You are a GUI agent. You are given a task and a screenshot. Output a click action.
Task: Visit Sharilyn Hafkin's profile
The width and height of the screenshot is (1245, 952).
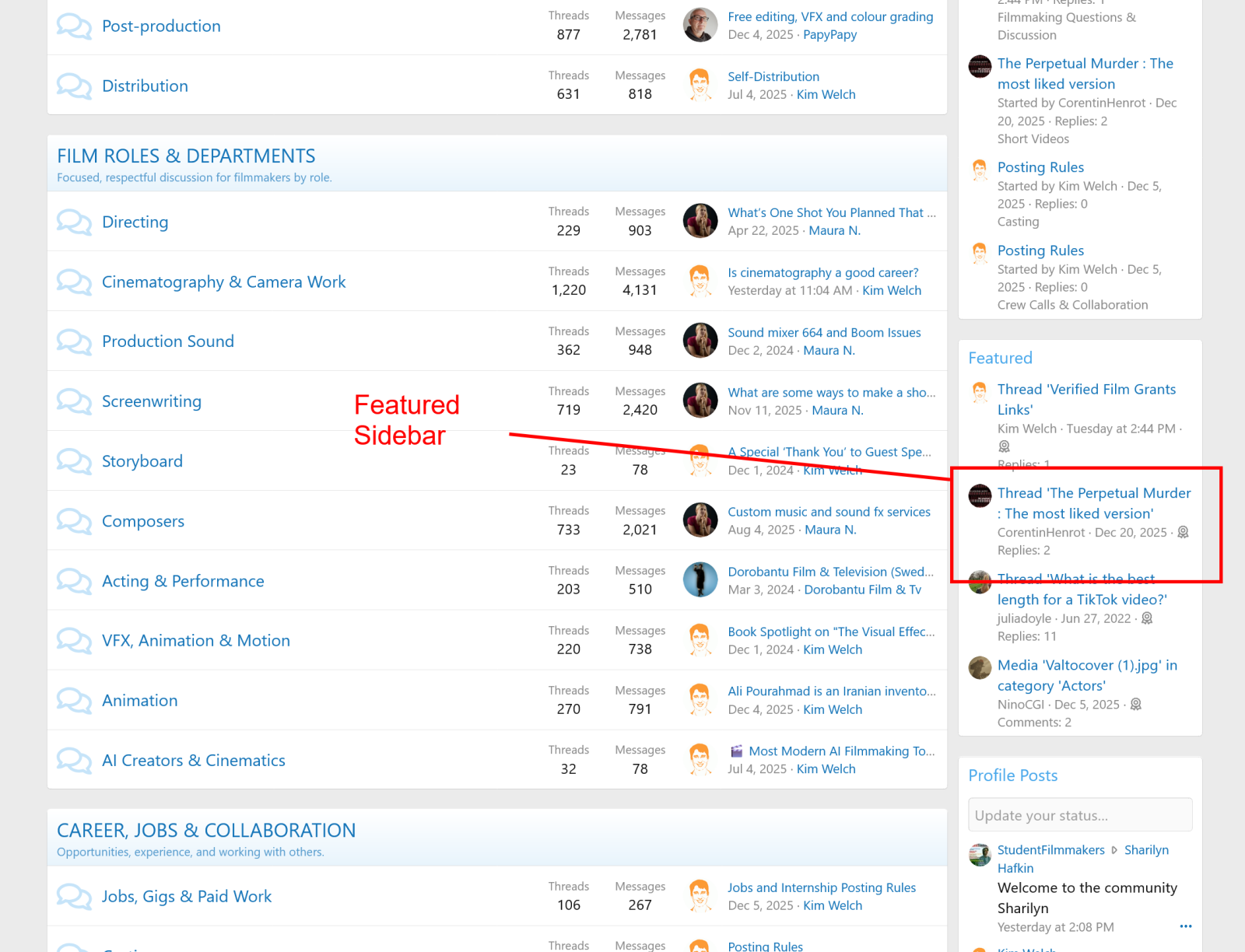(1146, 849)
